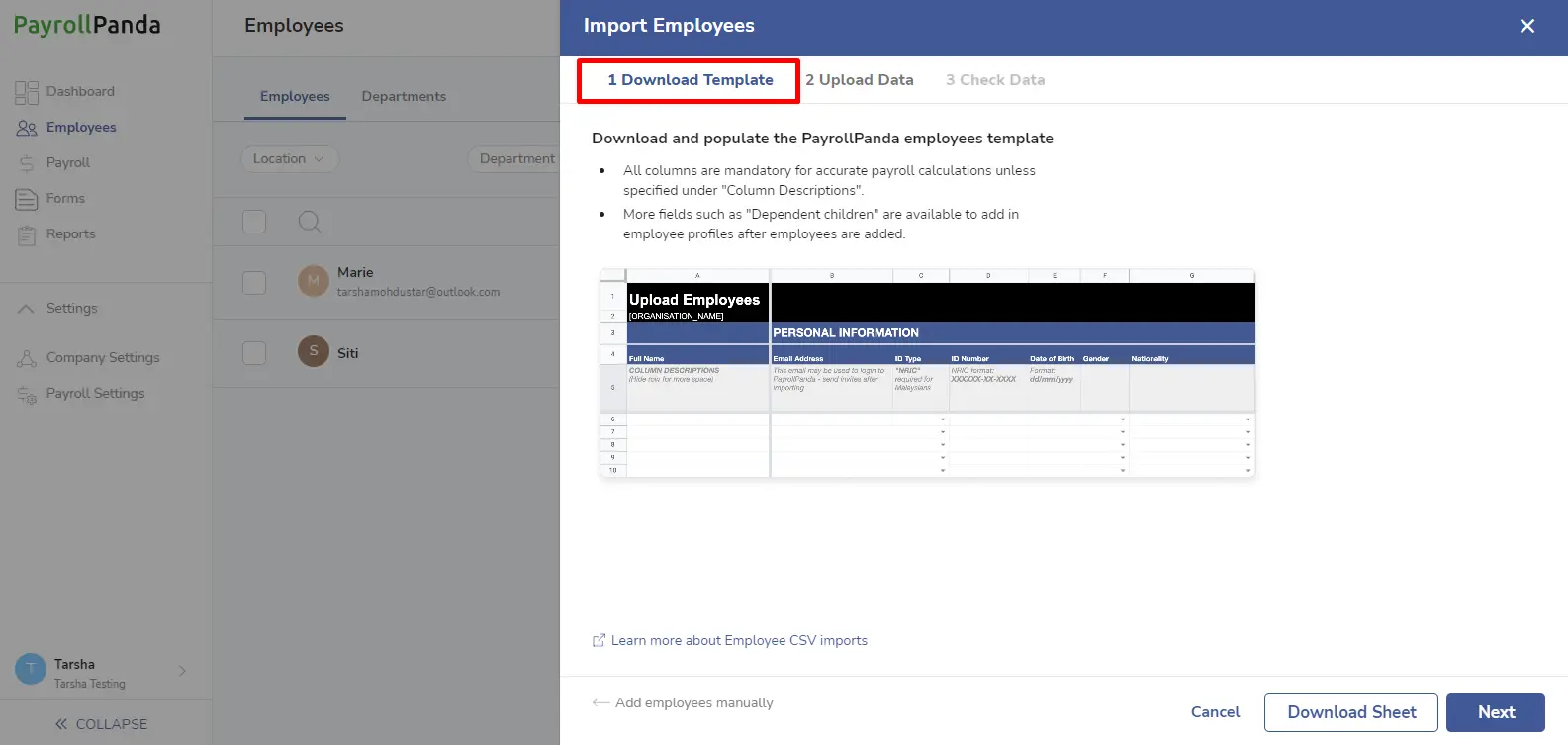The height and width of the screenshot is (745, 1568).
Task: Select the Forms document icon
Action: click(x=27, y=199)
